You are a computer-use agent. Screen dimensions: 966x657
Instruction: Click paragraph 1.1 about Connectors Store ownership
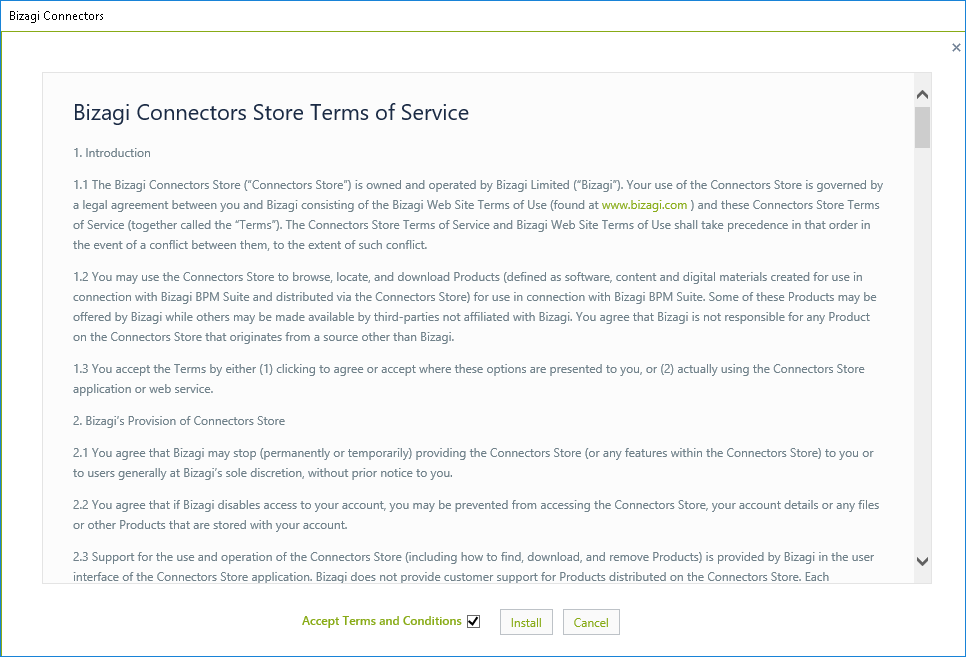(x=478, y=215)
